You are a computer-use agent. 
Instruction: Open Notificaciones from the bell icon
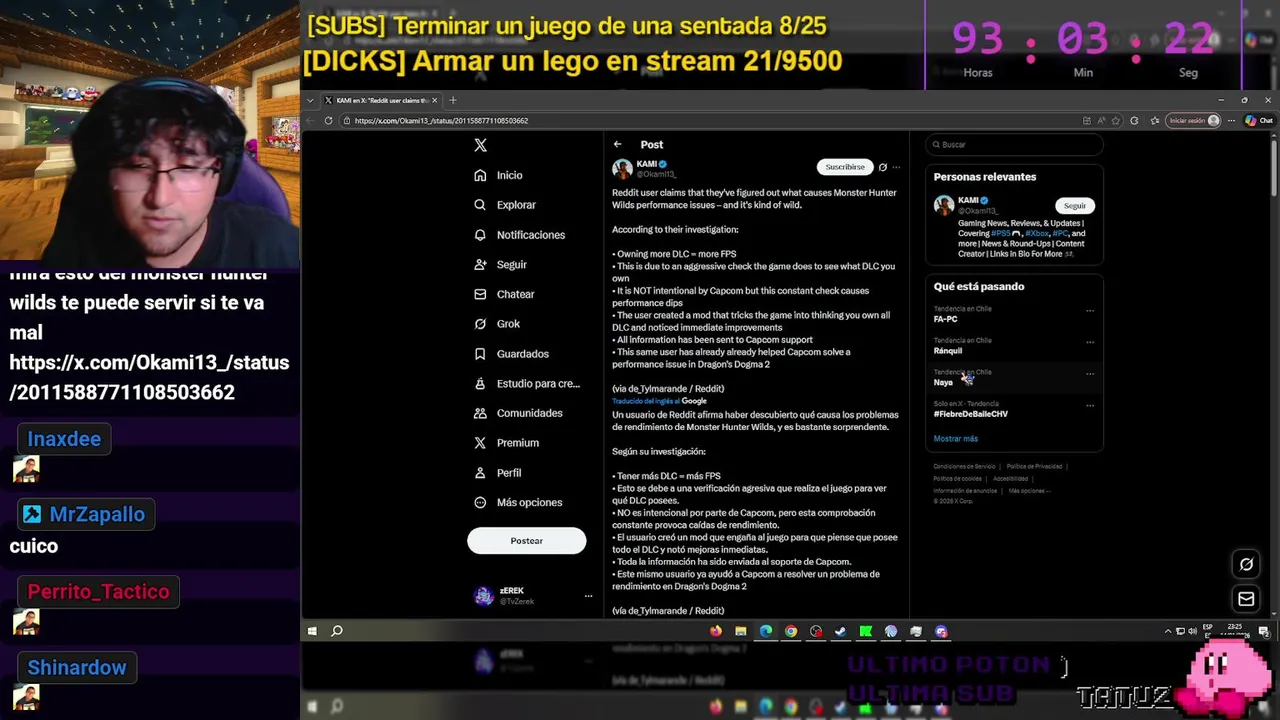click(480, 235)
